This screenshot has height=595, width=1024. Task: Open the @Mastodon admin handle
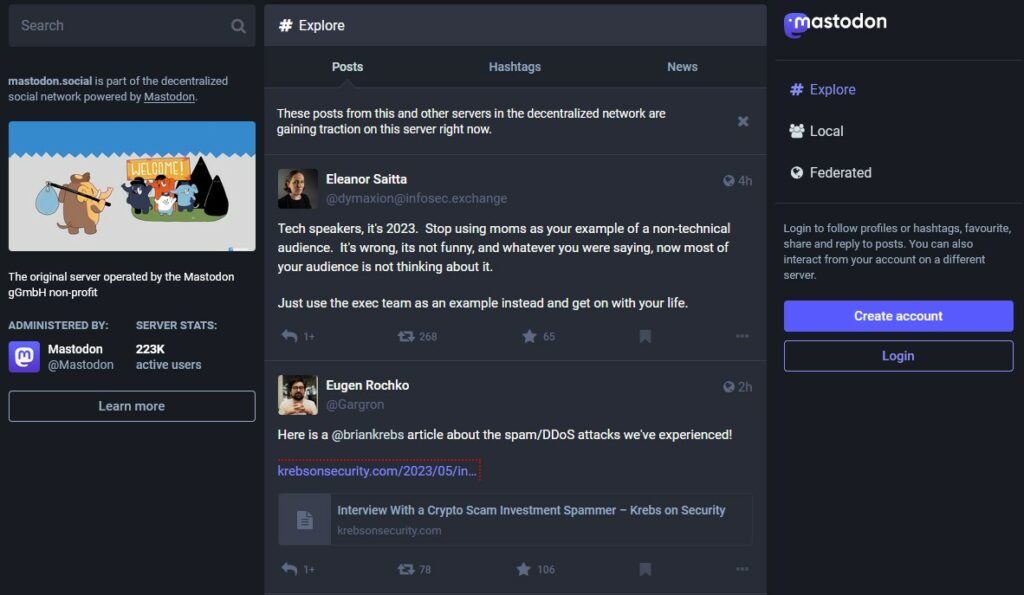tap(80, 365)
